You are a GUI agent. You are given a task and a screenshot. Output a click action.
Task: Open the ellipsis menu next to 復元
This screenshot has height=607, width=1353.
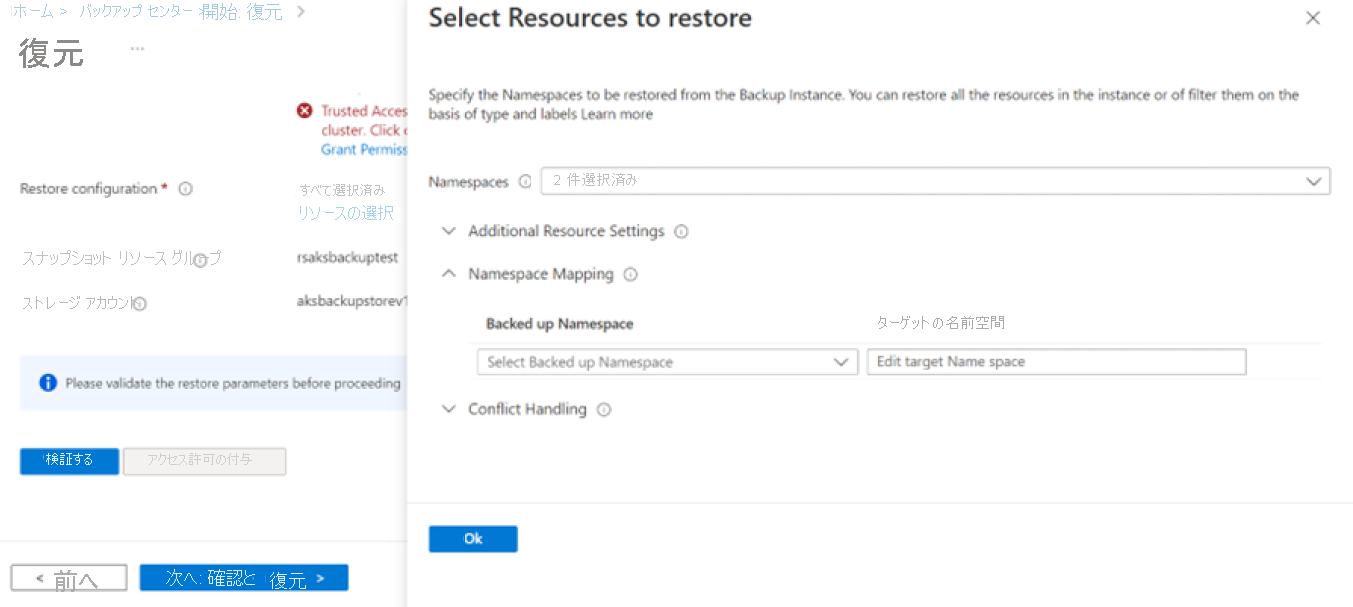[x=137, y=49]
